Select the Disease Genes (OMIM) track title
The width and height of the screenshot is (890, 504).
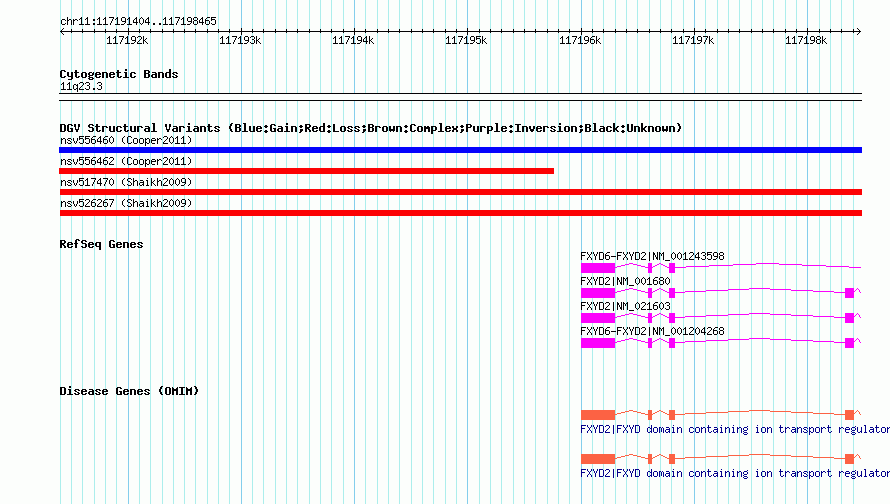click(129, 391)
